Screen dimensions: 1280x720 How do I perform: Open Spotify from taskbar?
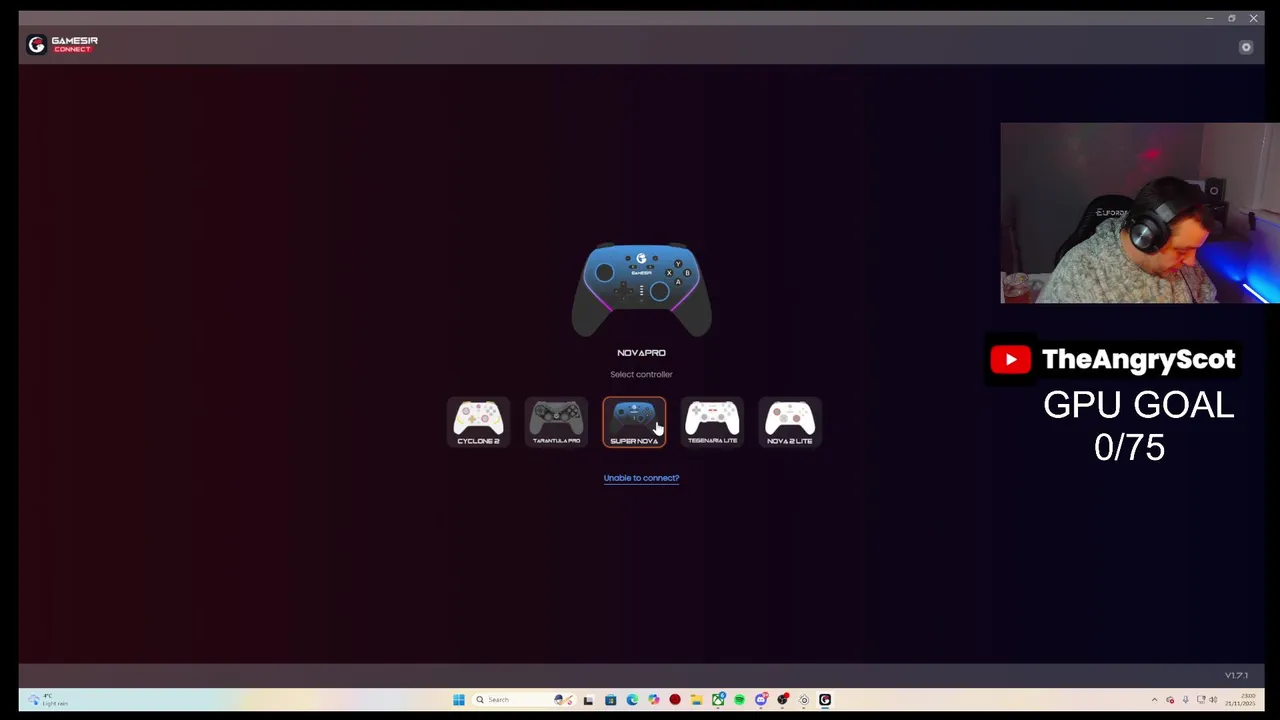tap(739, 700)
